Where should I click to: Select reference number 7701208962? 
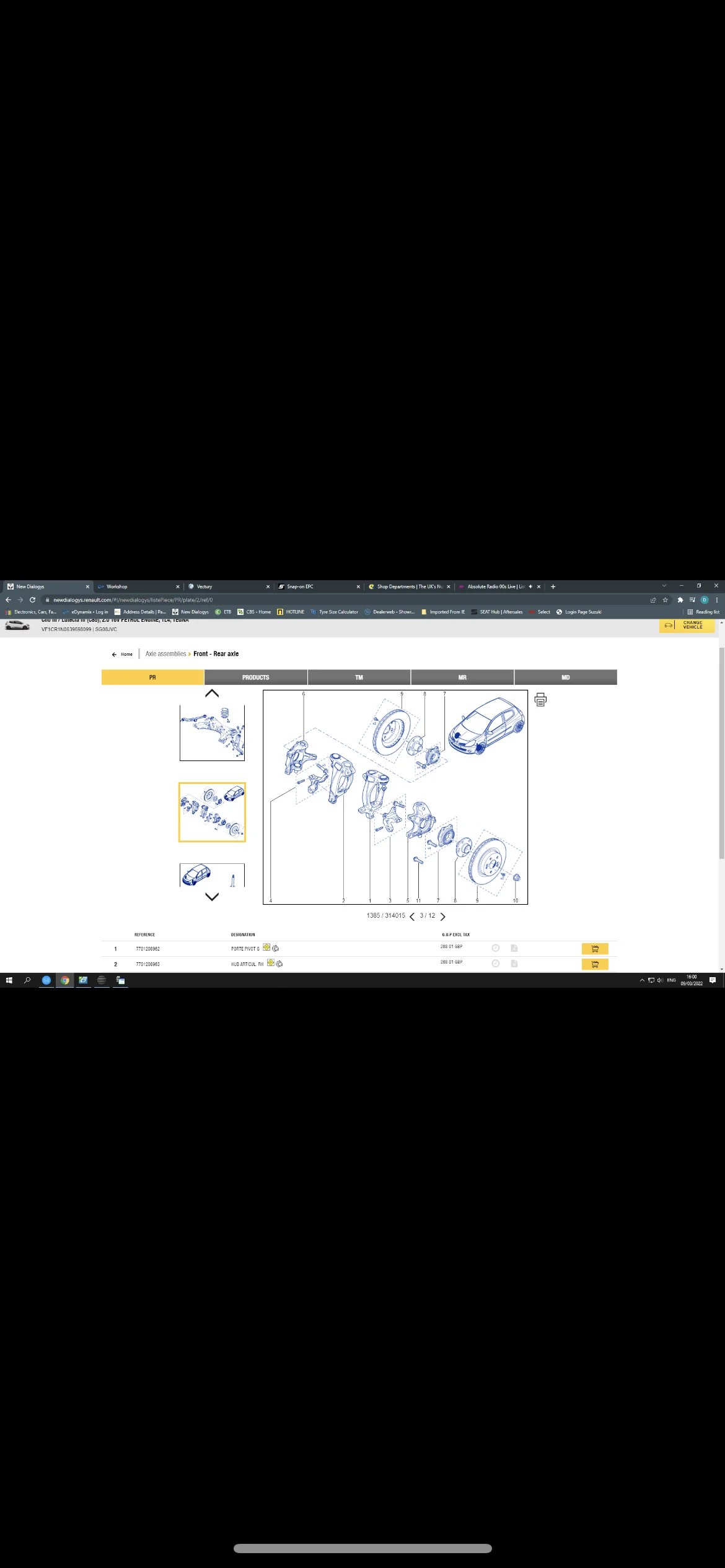[147, 949]
